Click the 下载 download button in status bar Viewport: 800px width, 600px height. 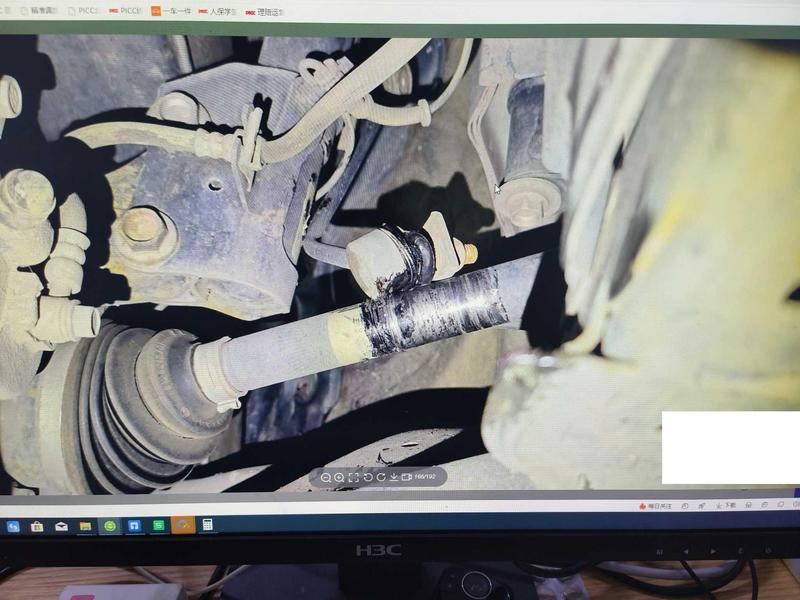(726, 506)
